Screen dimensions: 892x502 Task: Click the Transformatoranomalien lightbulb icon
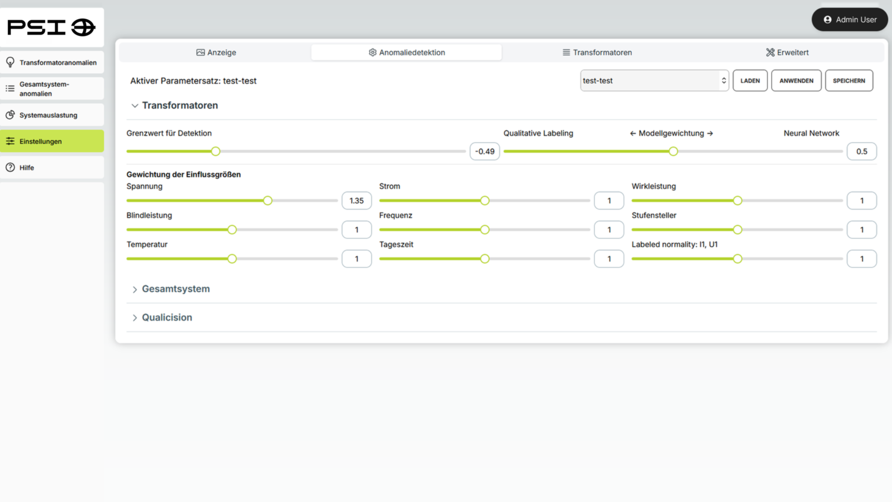[11, 62]
